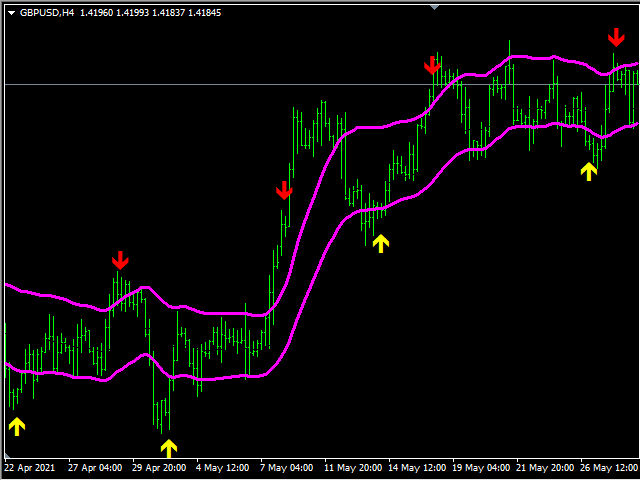Select the low price value 1.41837
The height and width of the screenshot is (480, 640).
pos(169,13)
